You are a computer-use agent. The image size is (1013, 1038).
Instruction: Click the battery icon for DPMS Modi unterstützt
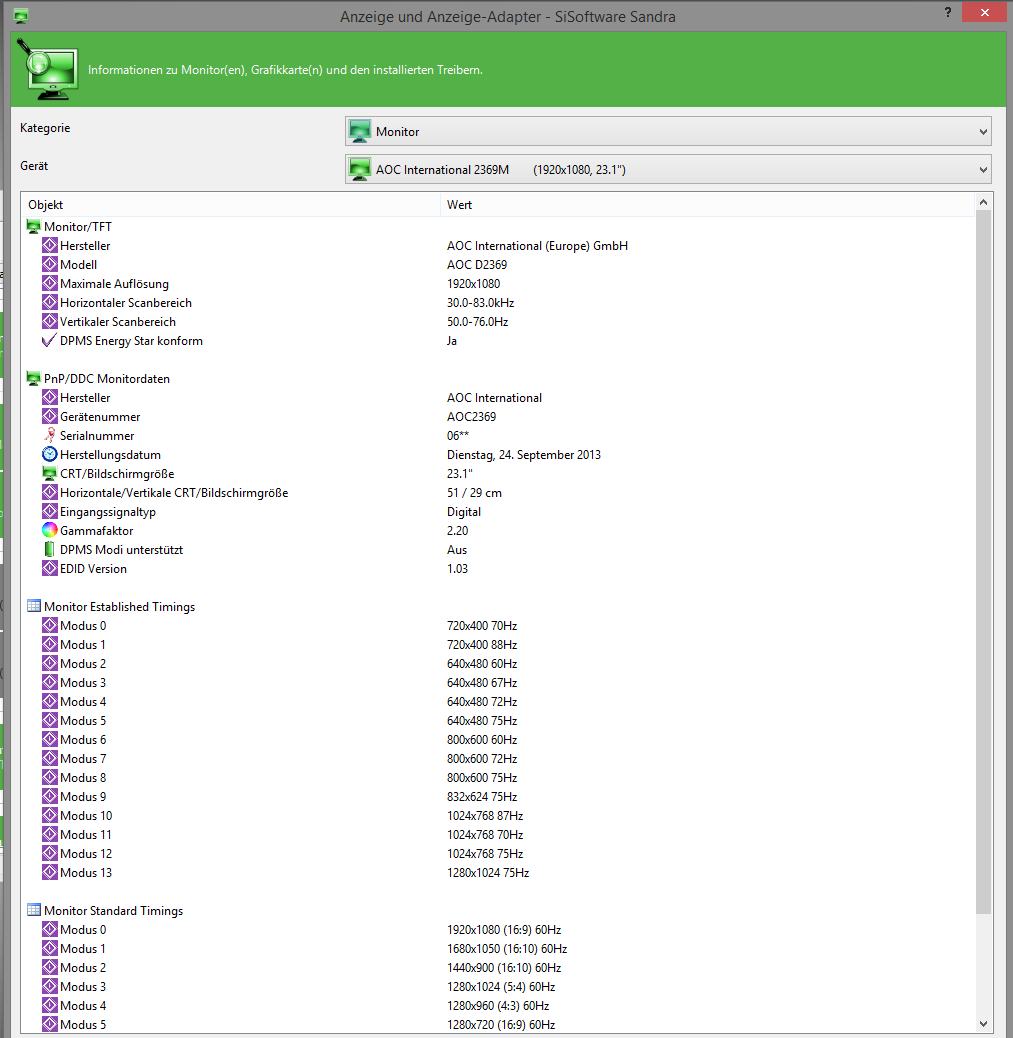(x=49, y=549)
